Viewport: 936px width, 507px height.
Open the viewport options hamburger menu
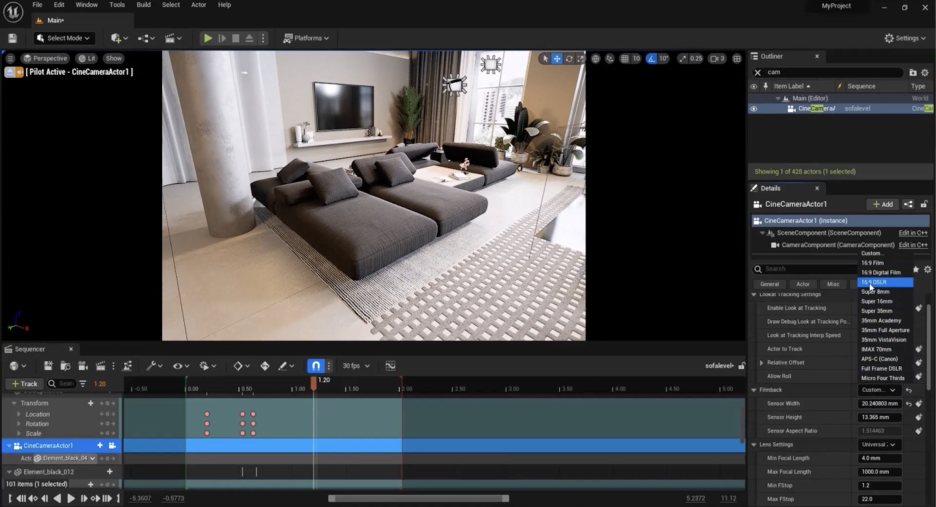tap(10, 59)
